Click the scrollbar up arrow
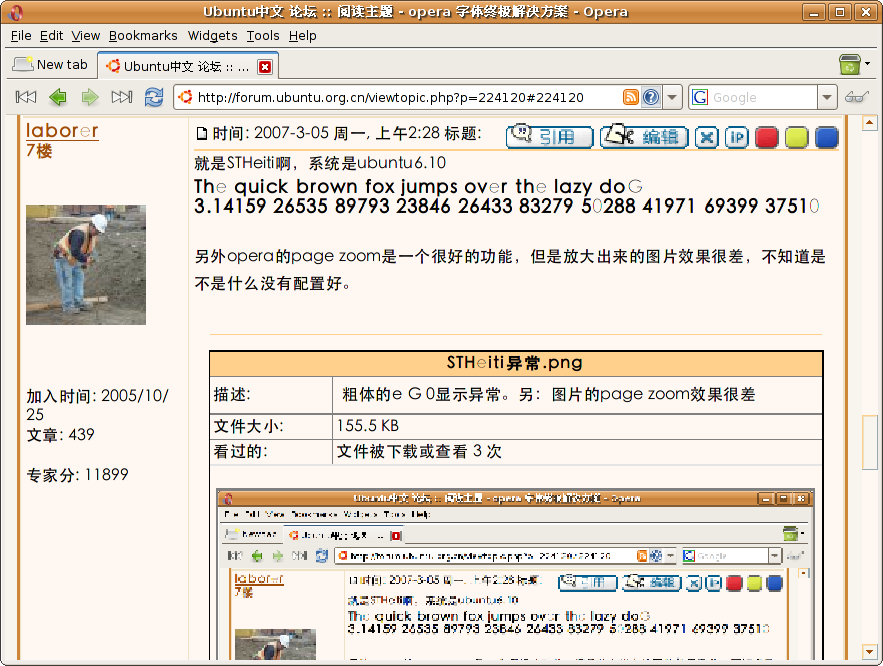Viewport: 883px width, 666px height. [869, 123]
